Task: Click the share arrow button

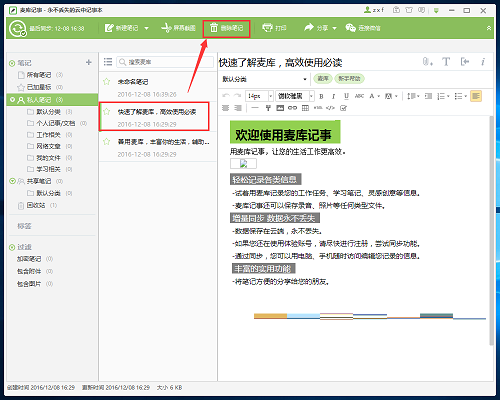Action: 316,28
